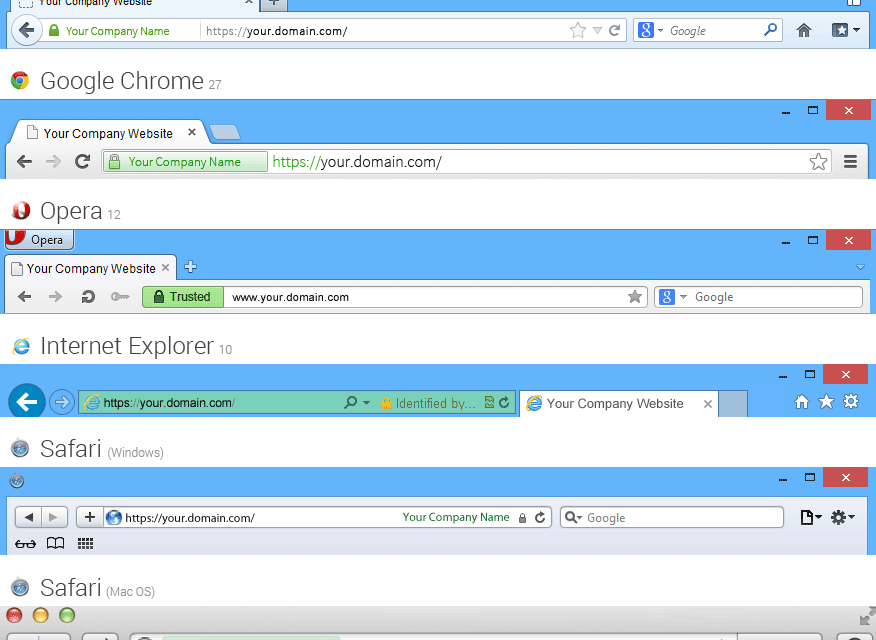Click the Opera password key icon

click(x=120, y=297)
